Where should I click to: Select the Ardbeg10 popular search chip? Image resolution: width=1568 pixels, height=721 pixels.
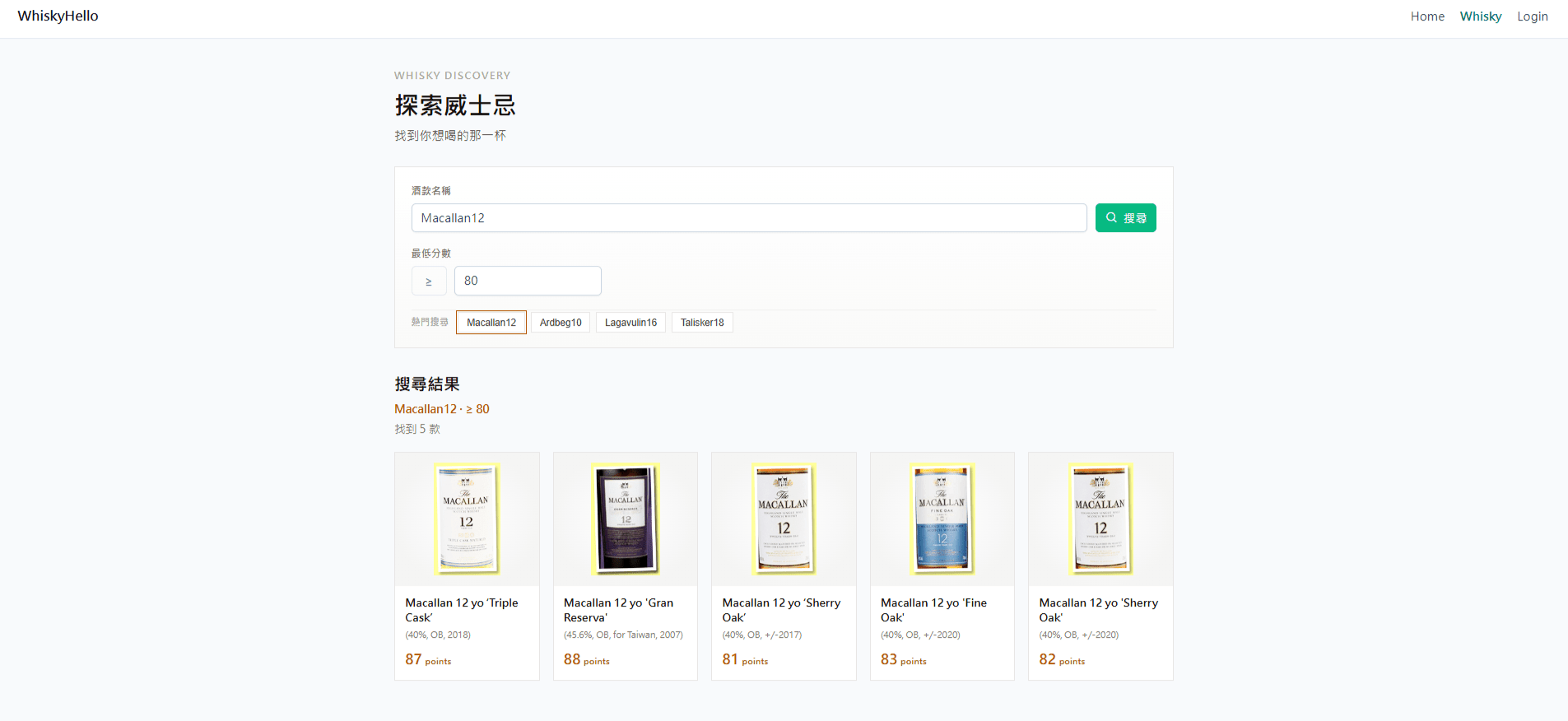(x=561, y=323)
